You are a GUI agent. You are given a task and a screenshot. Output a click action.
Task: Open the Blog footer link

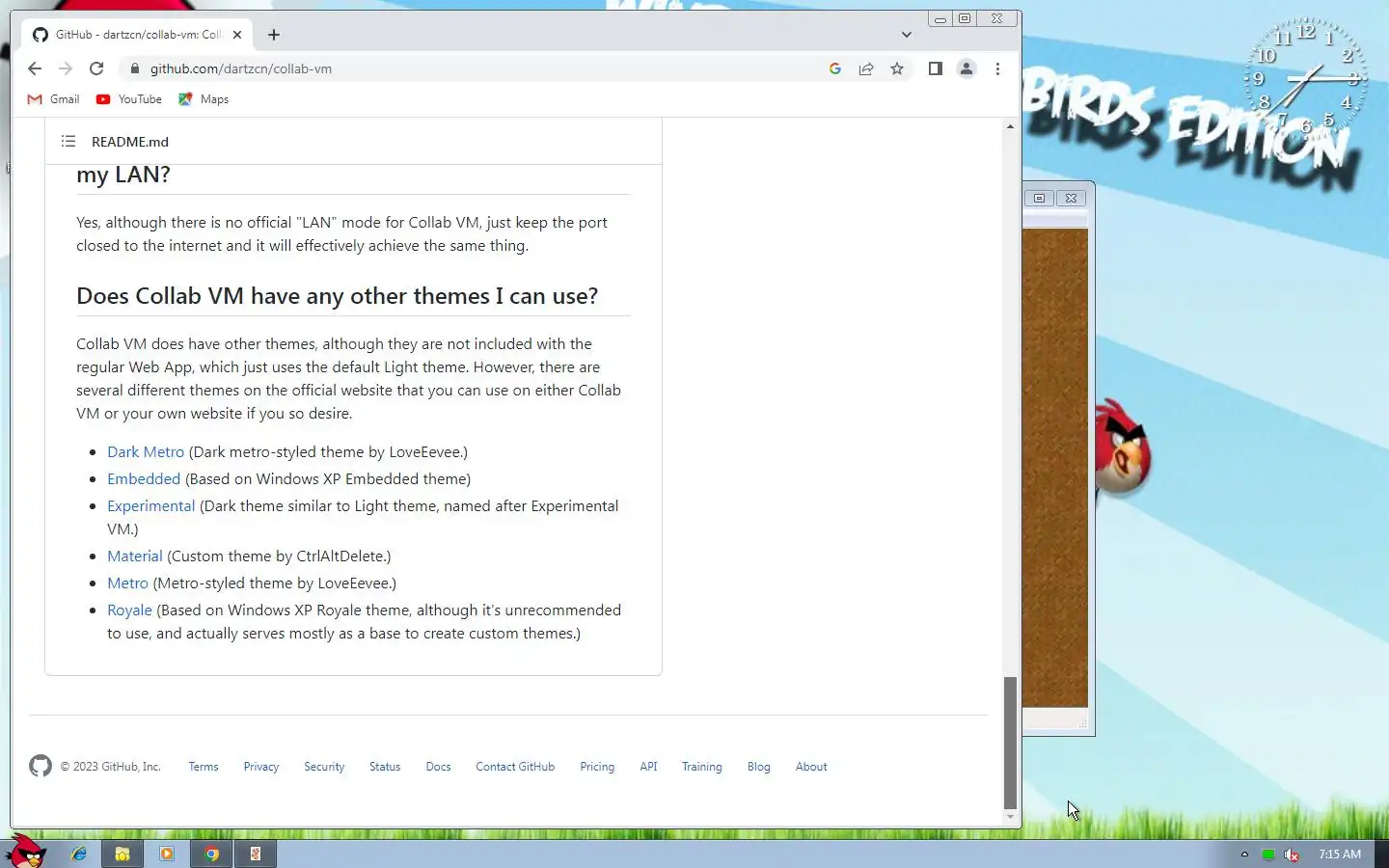point(758,767)
